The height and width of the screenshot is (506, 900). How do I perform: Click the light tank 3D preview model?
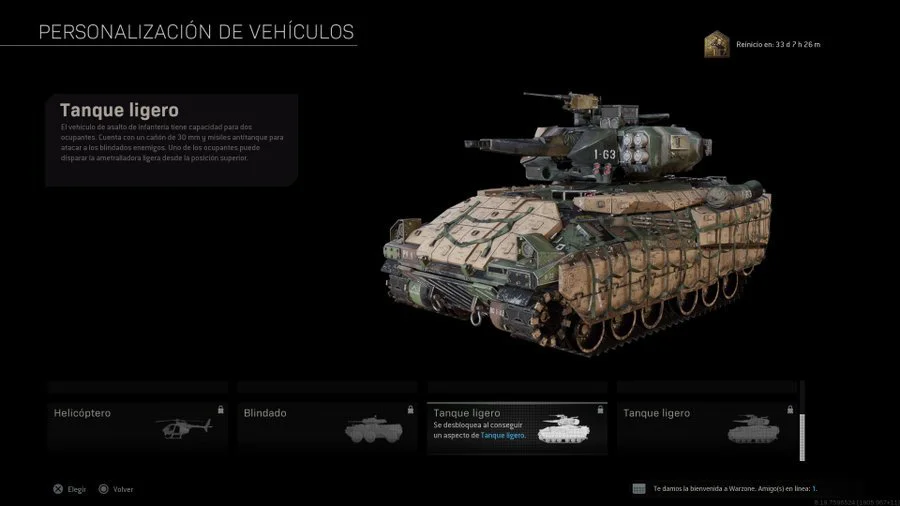point(577,224)
